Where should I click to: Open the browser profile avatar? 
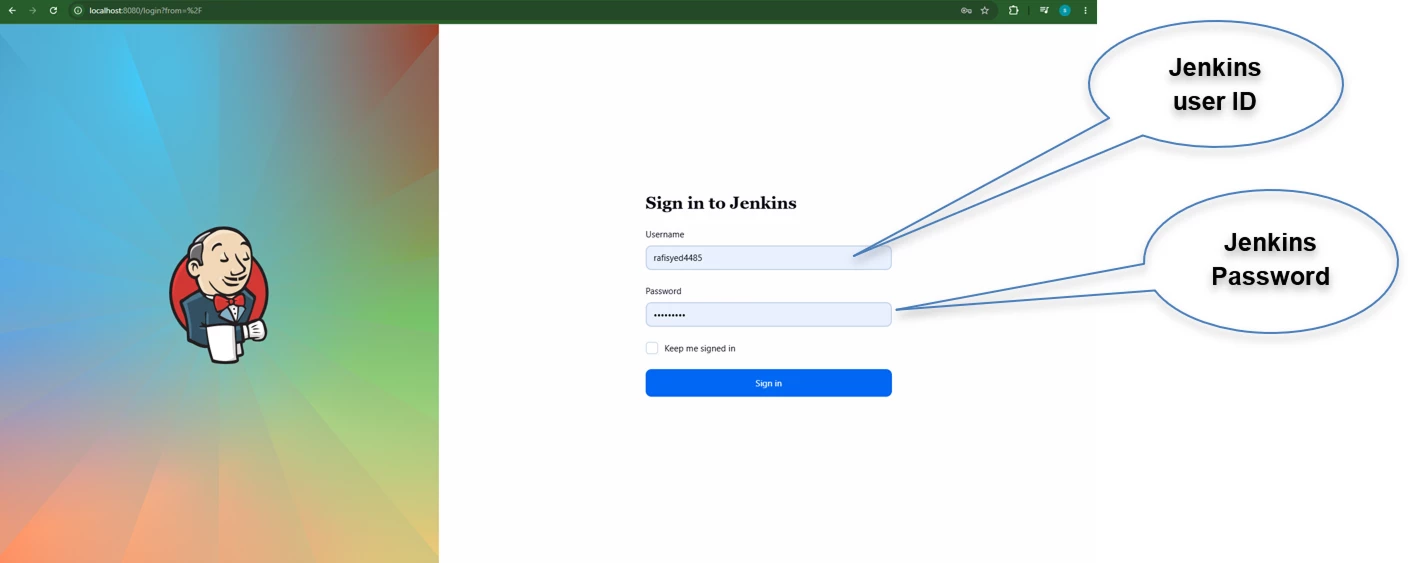(1065, 10)
